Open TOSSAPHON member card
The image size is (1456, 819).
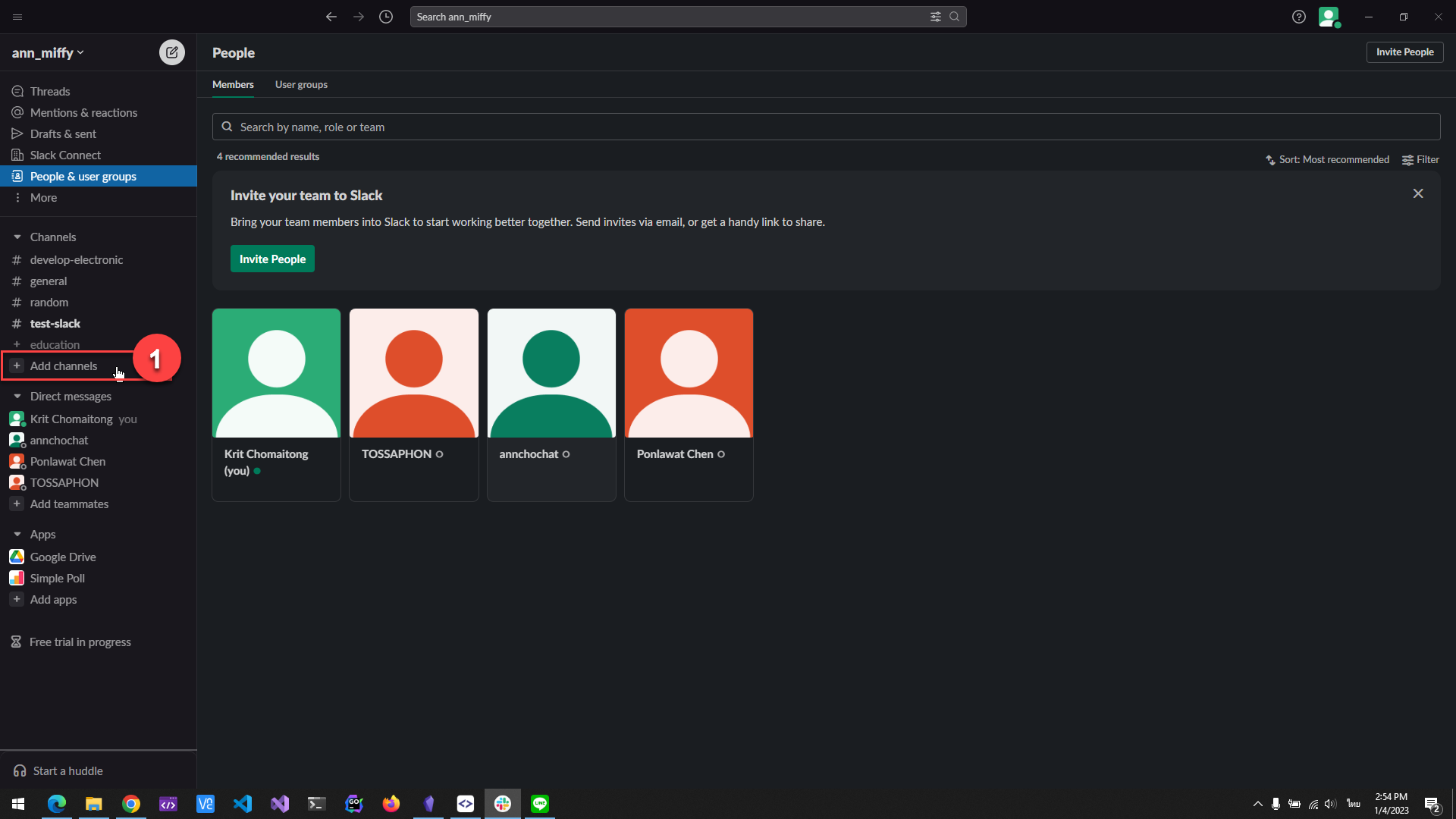414,404
